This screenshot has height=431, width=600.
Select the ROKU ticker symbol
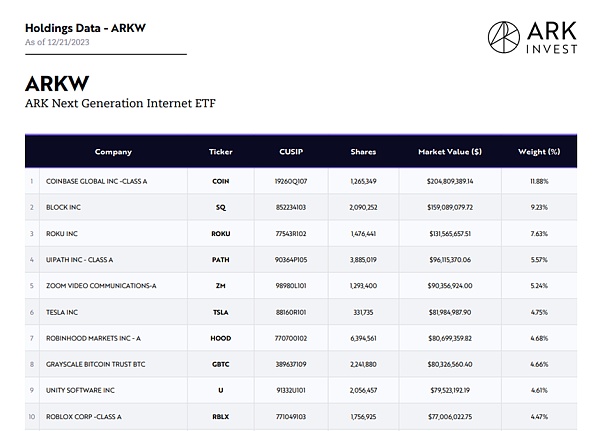[221, 234]
